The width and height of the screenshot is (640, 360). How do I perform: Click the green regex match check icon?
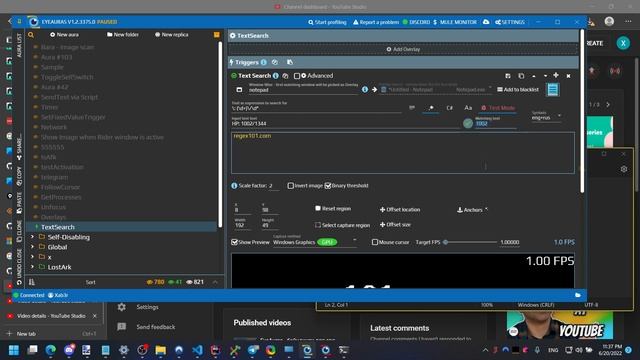[468, 123]
